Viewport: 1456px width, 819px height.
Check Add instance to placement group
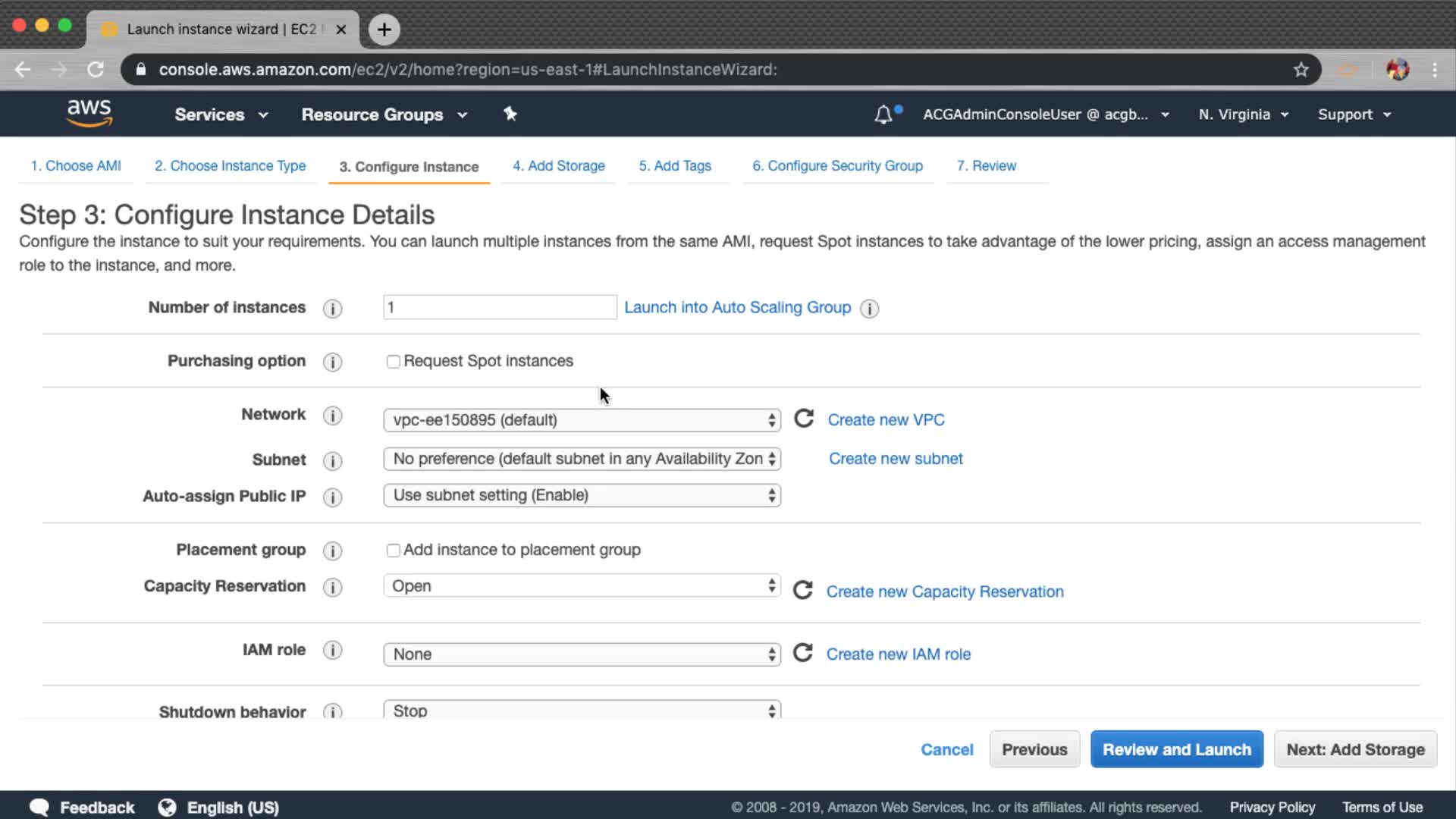point(393,551)
